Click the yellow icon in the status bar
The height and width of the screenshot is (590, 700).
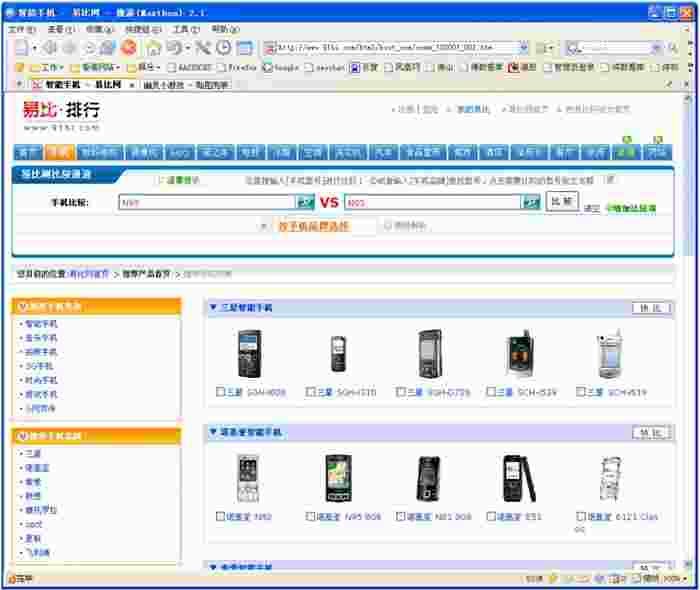pos(553,579)
